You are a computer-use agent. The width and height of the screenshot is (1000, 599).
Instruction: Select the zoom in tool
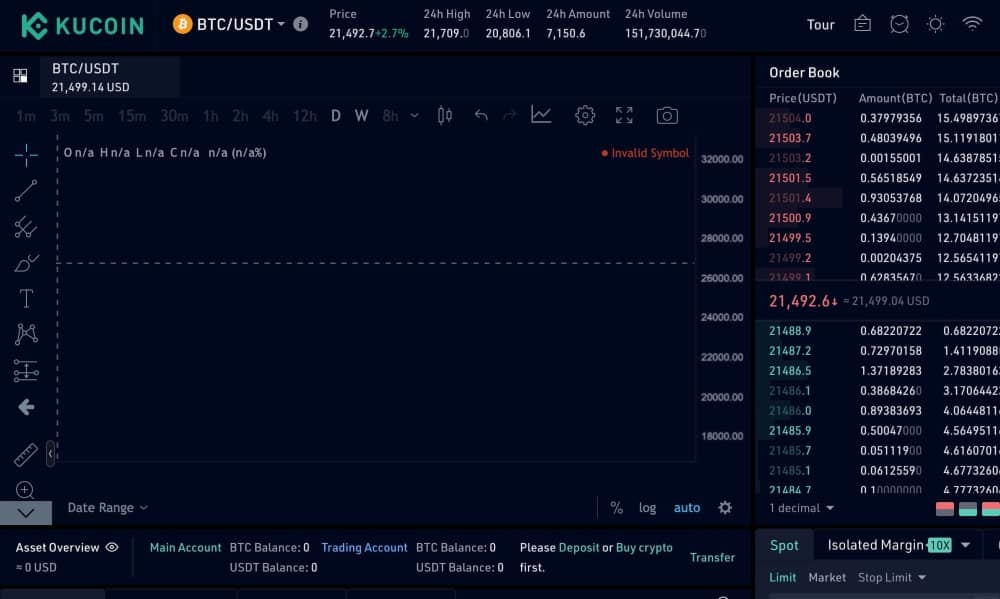tap(25, 490)
